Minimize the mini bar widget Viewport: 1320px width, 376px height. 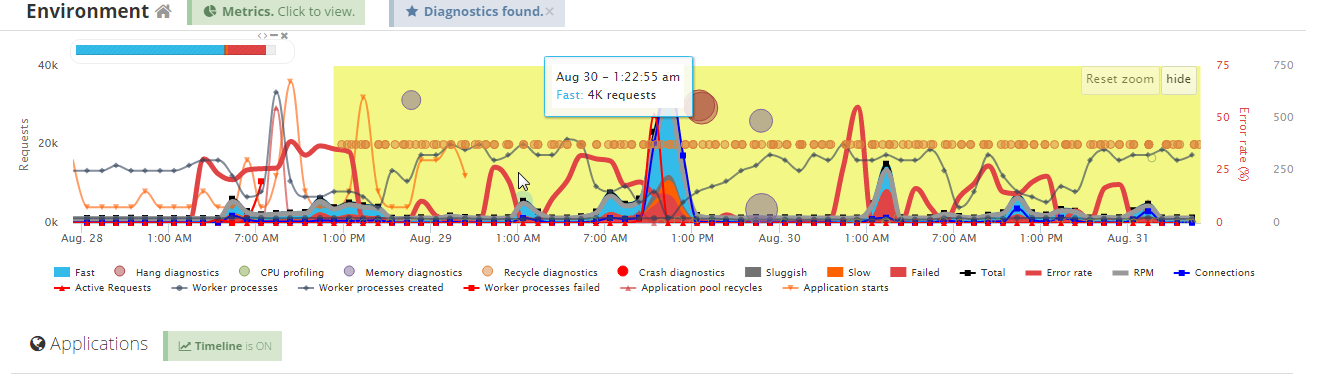pyautogui.click(x=274, y=35)
